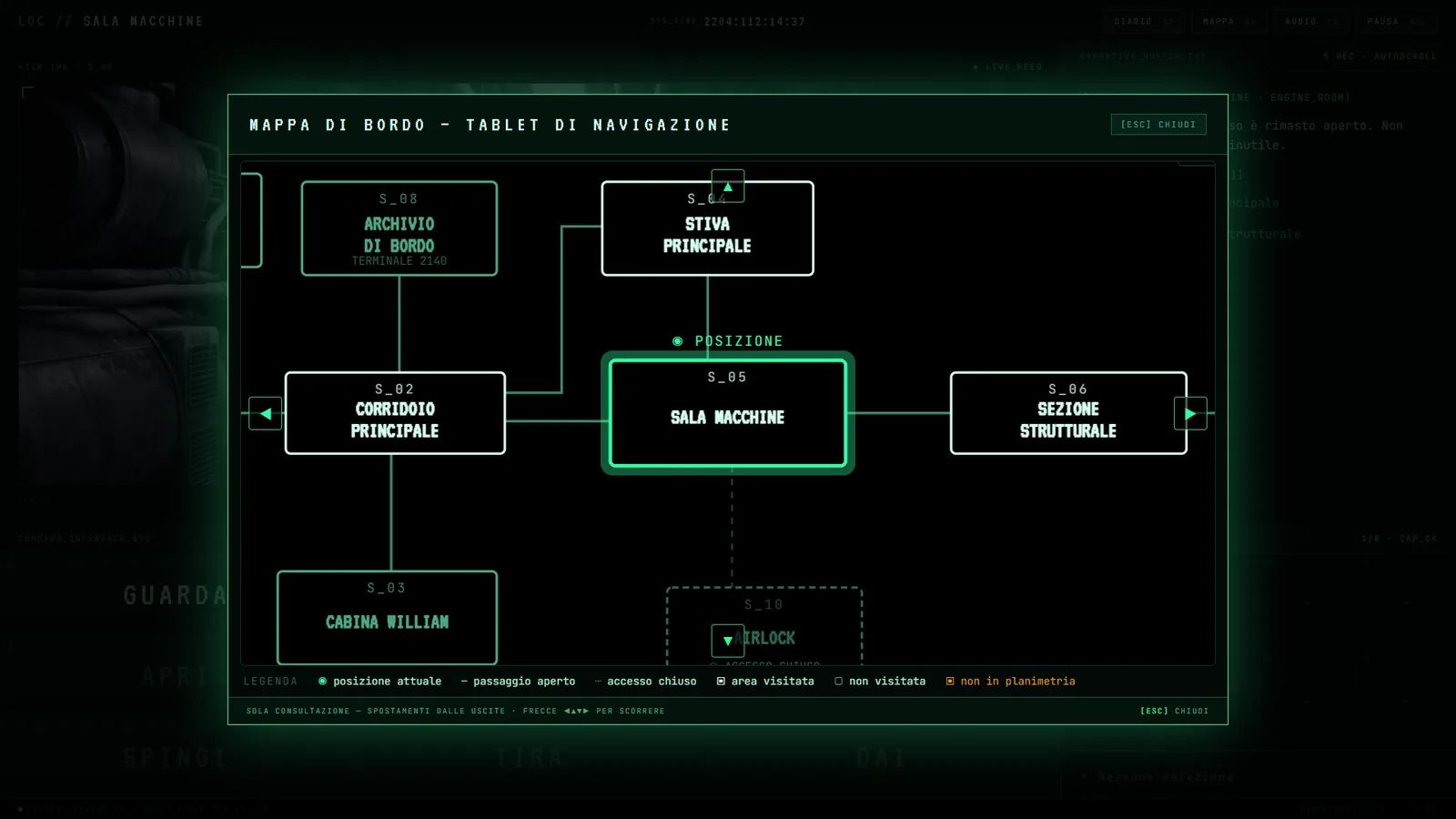
Task: Choose the GUARDA verb in background command panel
Action: point(175,596)
